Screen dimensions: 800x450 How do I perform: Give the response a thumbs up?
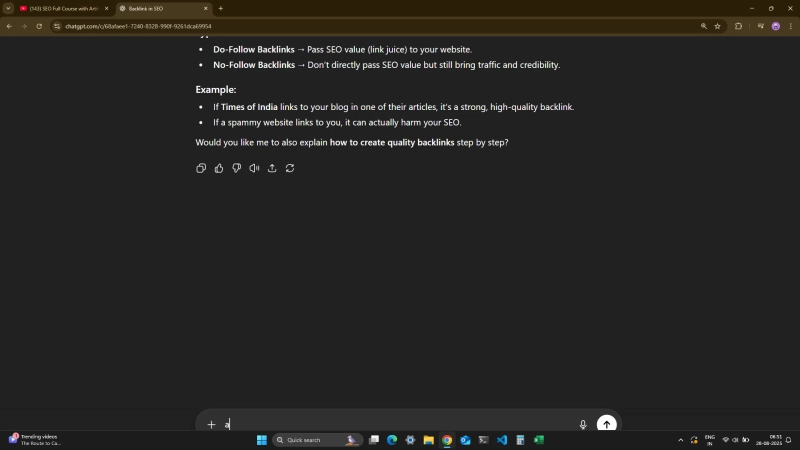pos(219,168)
